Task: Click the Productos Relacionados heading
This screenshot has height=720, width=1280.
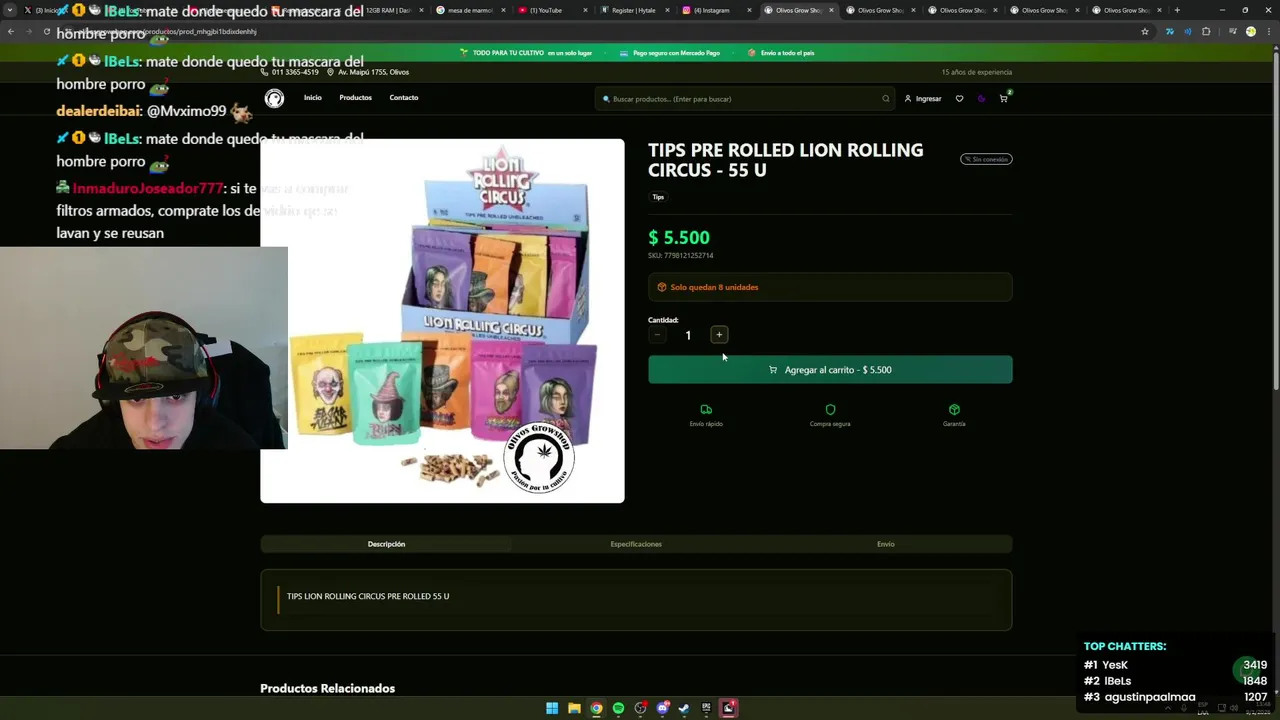Action: tap(327, 688)
